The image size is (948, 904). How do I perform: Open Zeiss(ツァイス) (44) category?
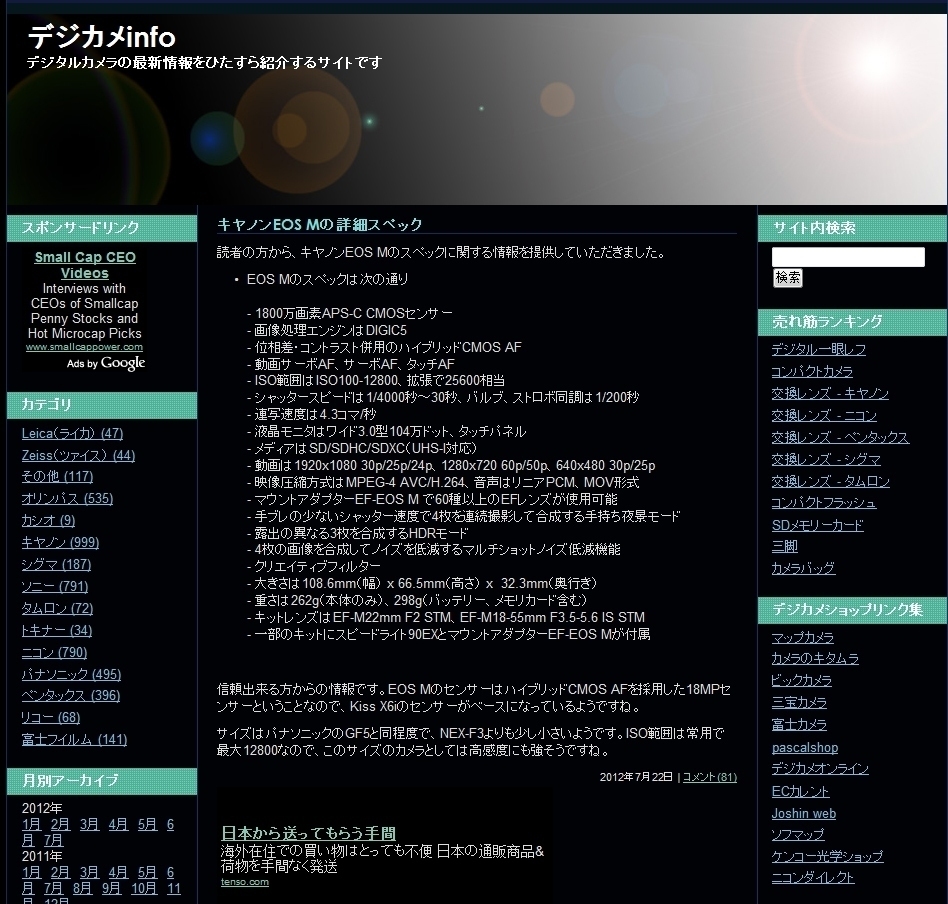(79, 455)
